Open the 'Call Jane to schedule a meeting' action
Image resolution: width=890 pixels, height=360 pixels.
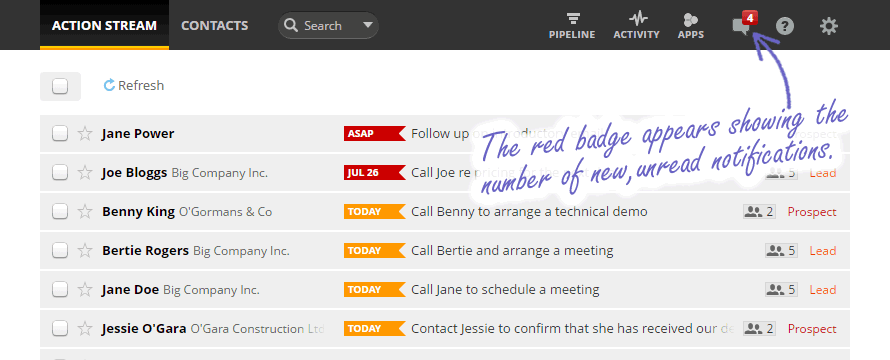coord(505,290)
